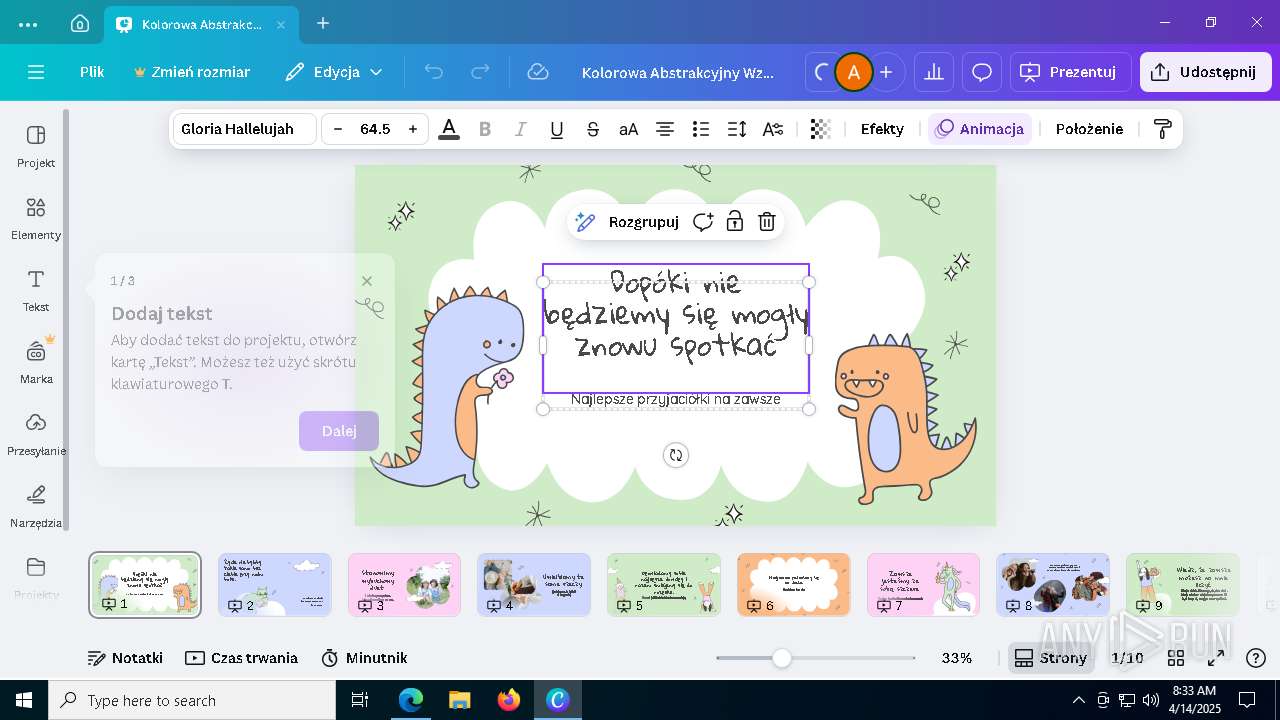1280x720 pixels.
Task: Toggle italic text formatting
Action: [x=521, y=129]
